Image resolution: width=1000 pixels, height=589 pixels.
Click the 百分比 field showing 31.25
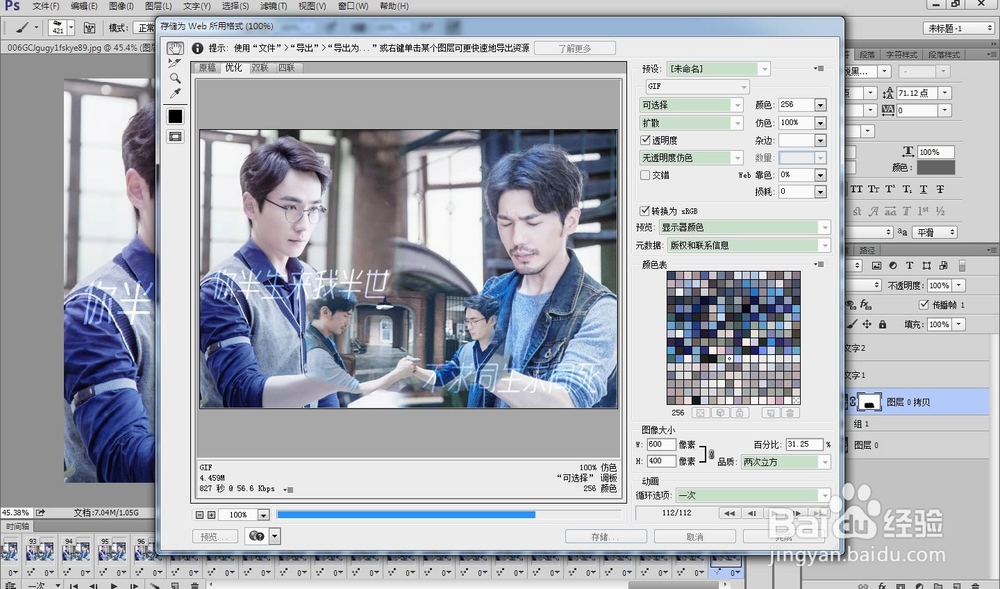click(804, 444)
